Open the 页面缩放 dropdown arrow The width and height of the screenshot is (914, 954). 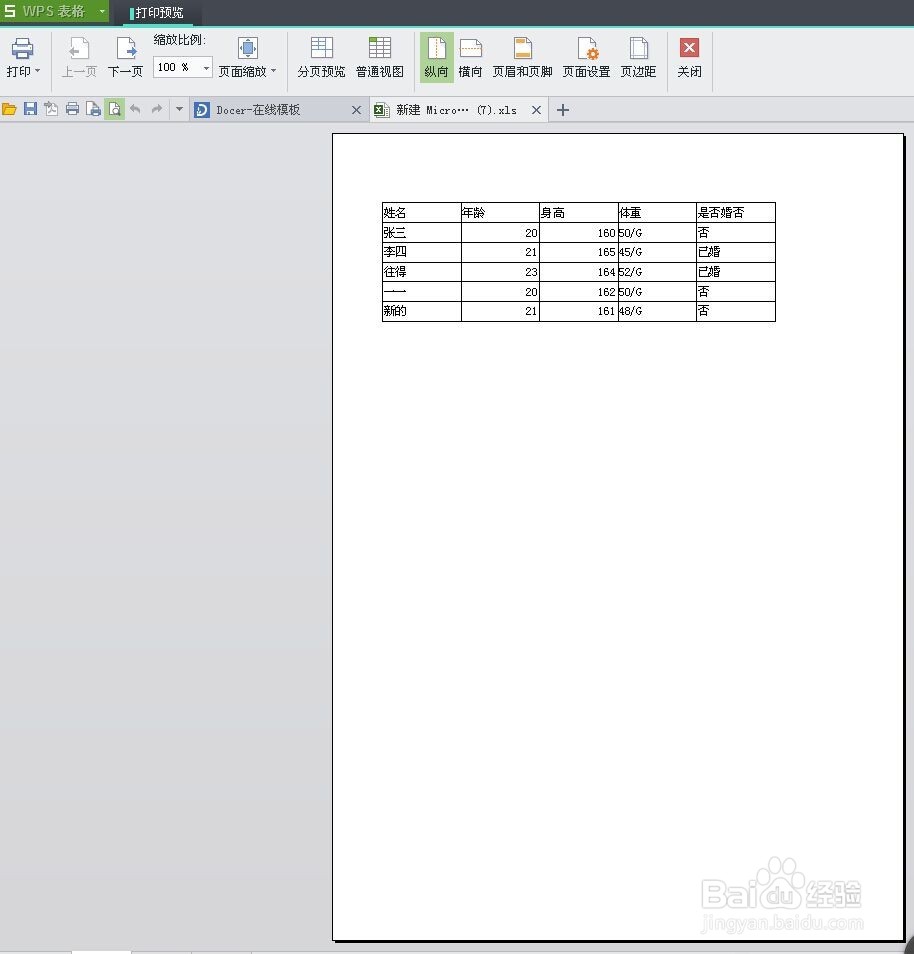pyautogui.click(x=273, y=71)
